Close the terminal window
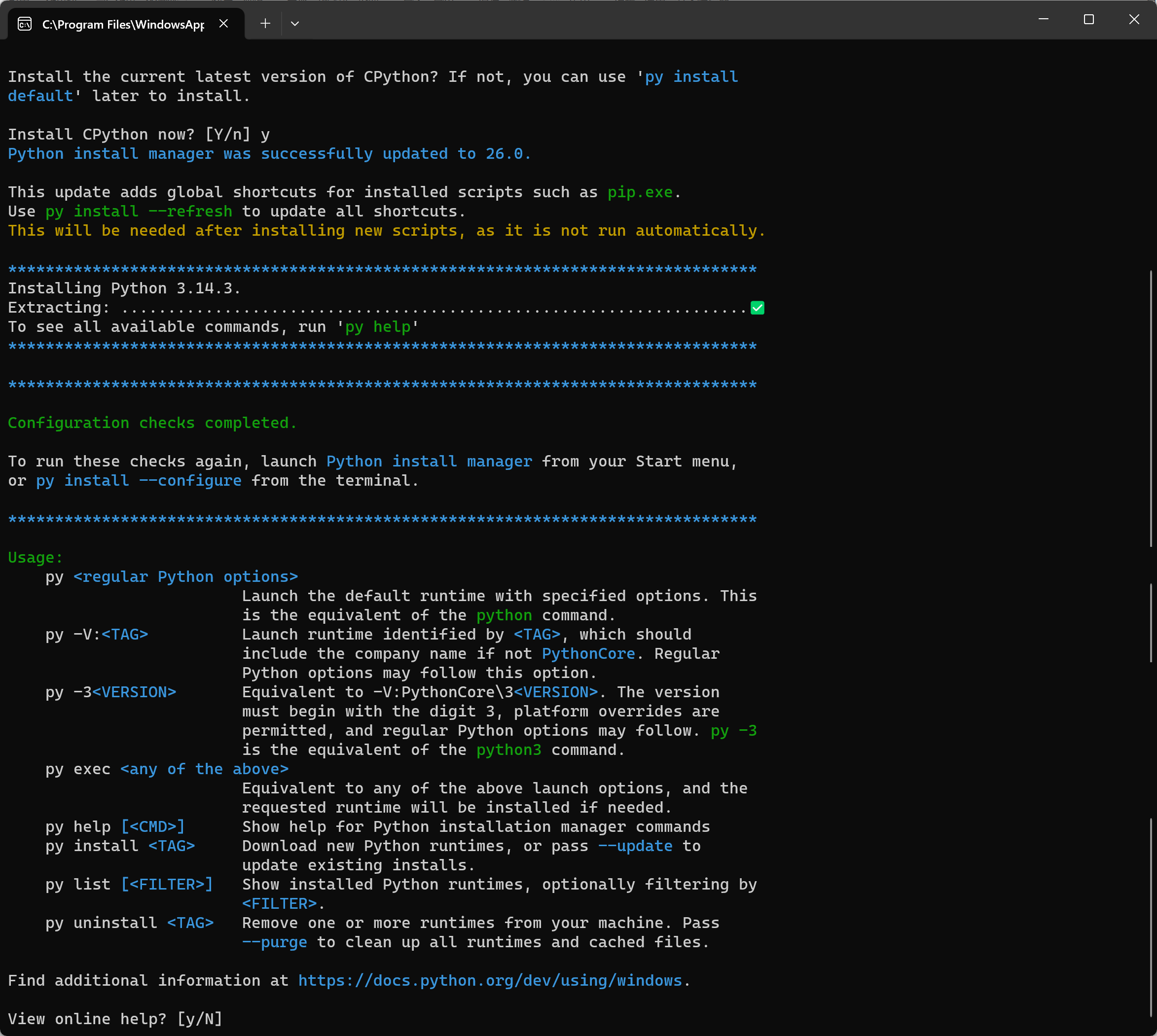The image size is (1157, 1036). point(1134,19)
